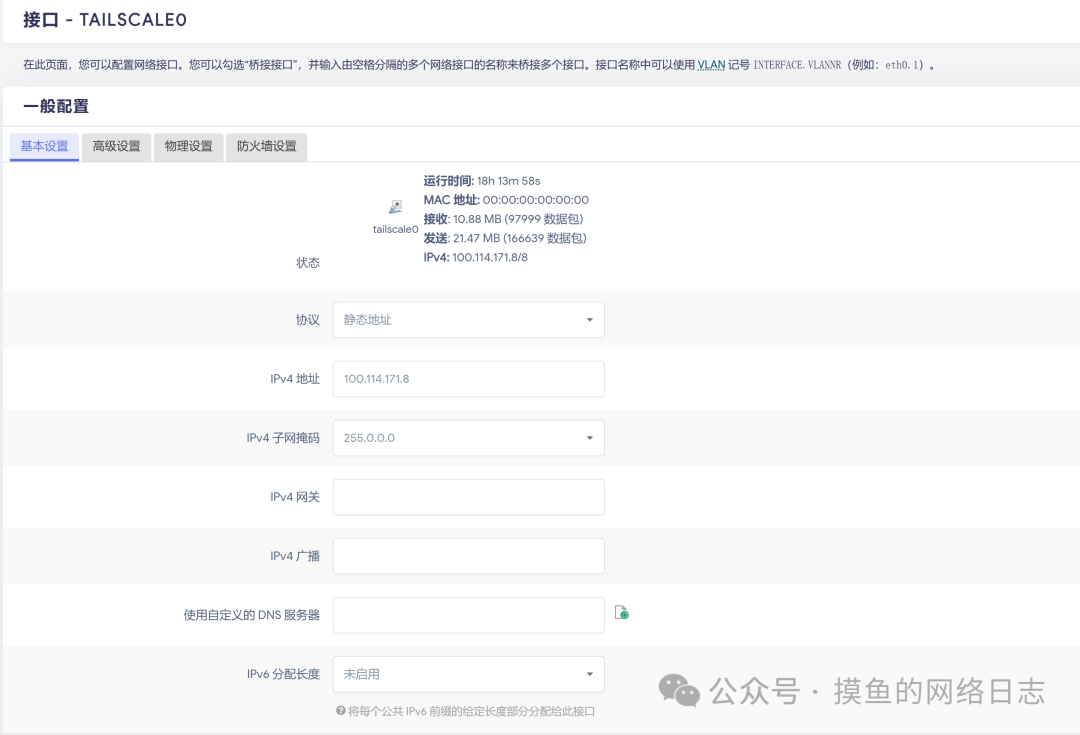
Task: Select the IPv4 广播 input field
Action: pos(468,556)
